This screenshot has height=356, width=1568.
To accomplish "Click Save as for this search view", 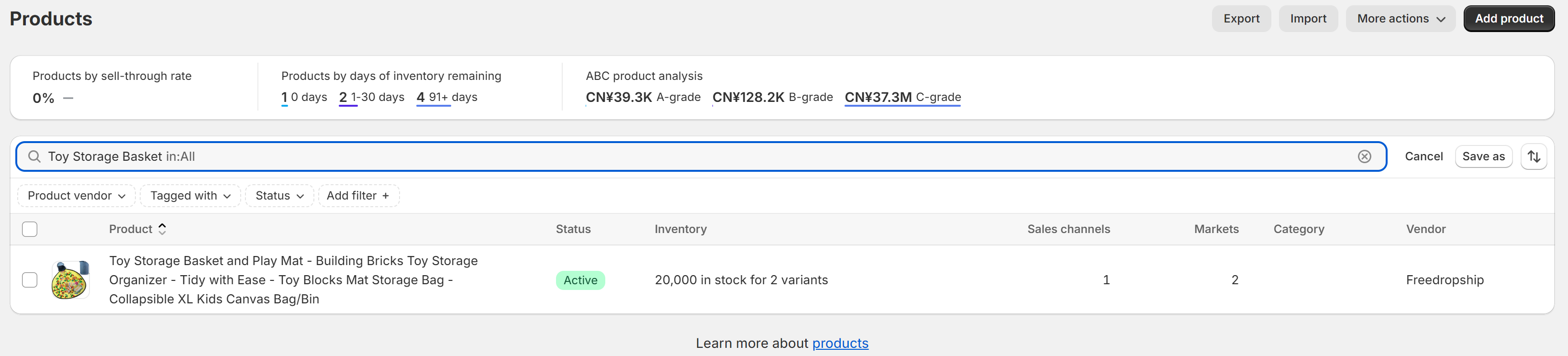I will point(1483,156).
